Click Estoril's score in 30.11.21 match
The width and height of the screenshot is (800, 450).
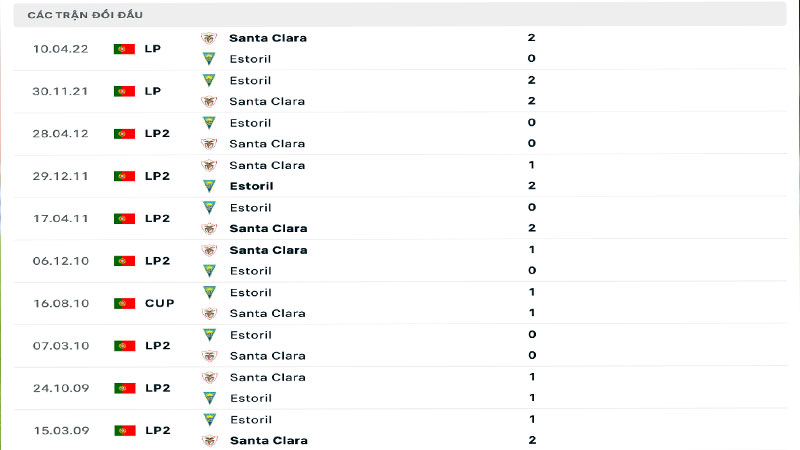(531, 80)
